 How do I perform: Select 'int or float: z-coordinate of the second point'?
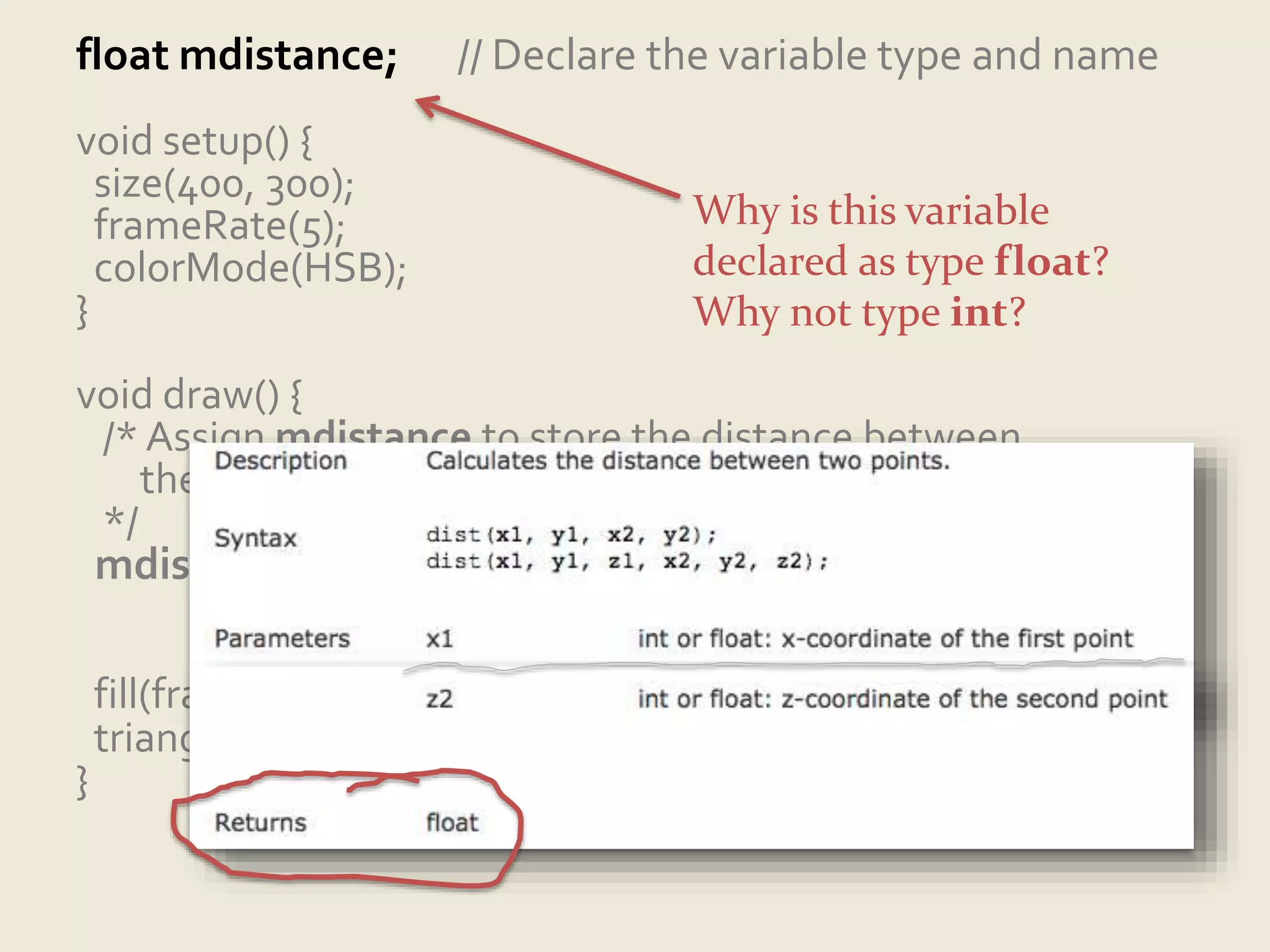coord(903,699)
